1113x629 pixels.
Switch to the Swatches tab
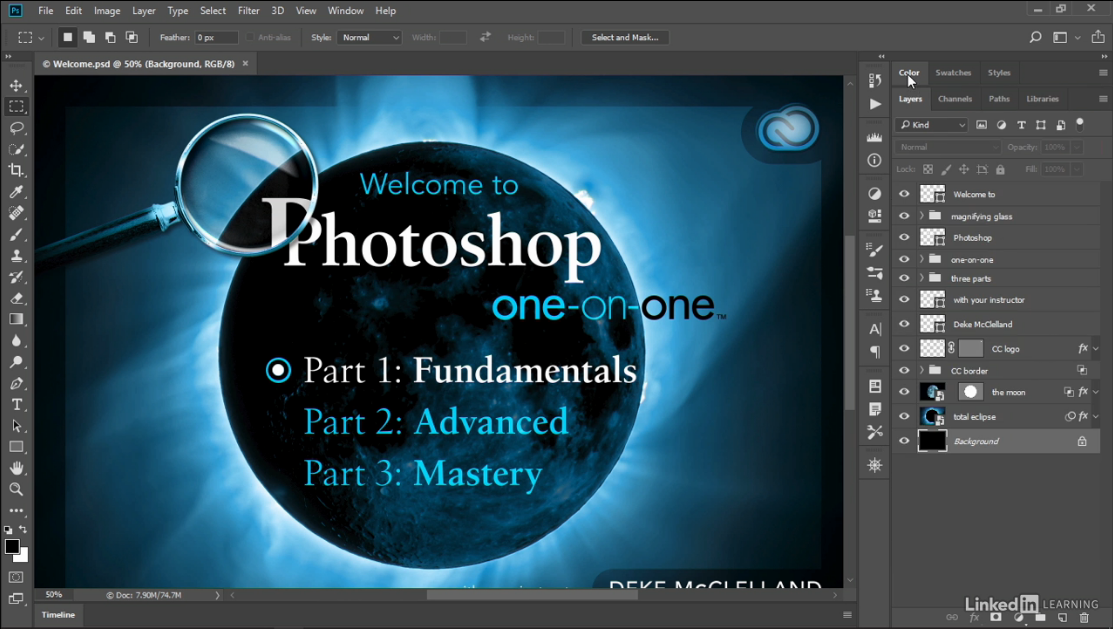click(x=953, y=72)
